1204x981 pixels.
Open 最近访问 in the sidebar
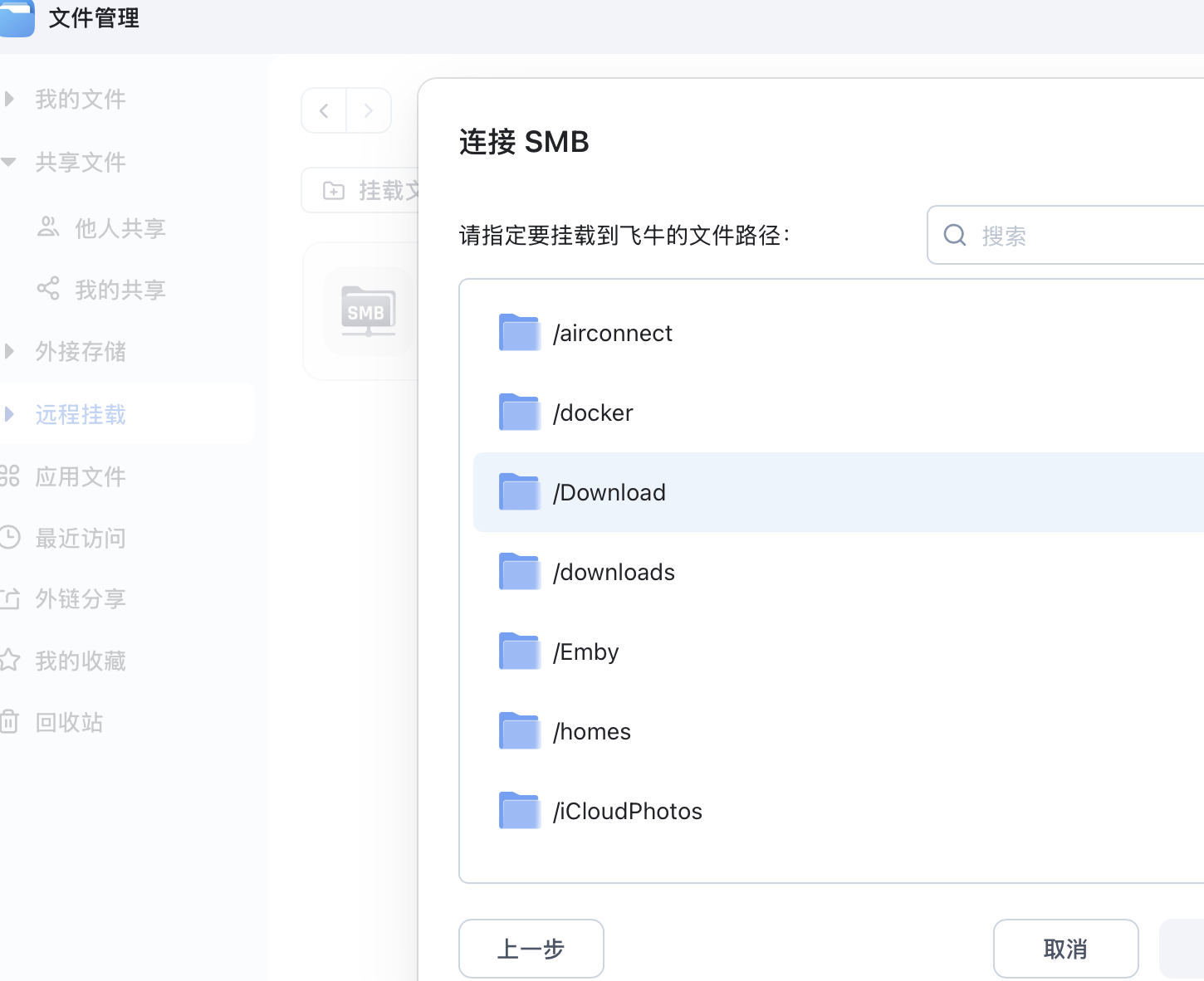pyautogui.click(x=81, y=539)
